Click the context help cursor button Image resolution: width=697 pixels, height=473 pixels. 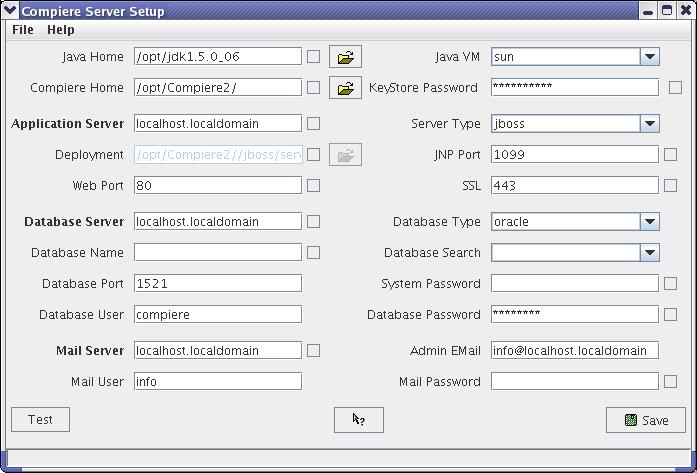point(359,420)
